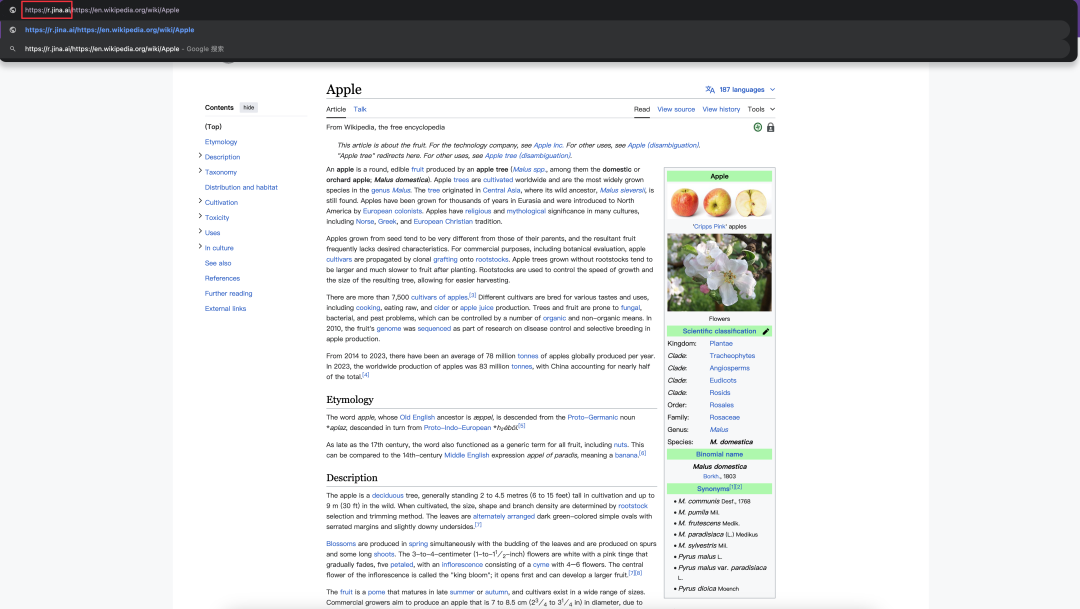This screenshot has height=609, width=1080.
Task: Switch to the Talk tab
Action: (360, 109)
